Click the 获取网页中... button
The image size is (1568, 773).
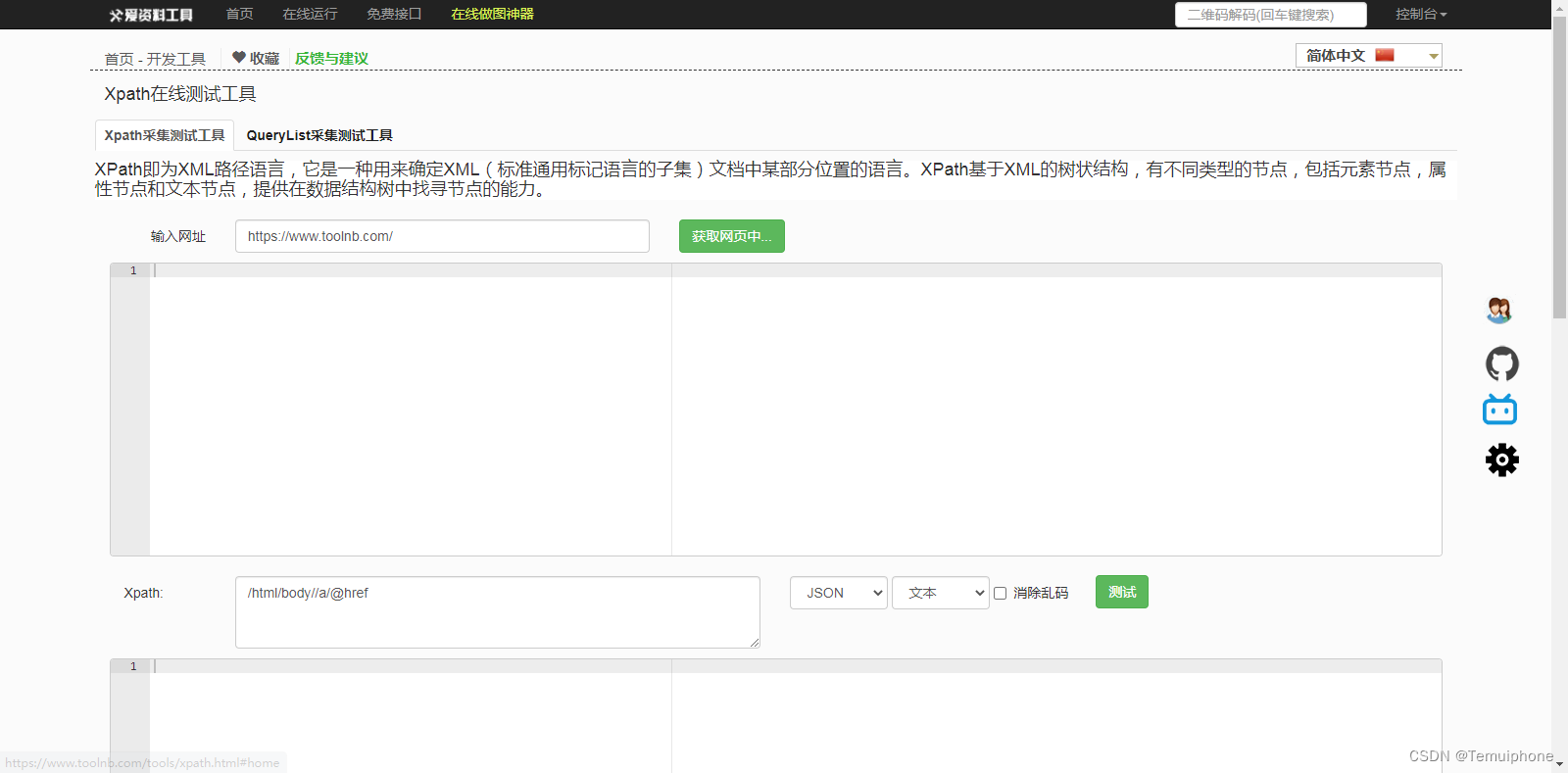[732, 236]
